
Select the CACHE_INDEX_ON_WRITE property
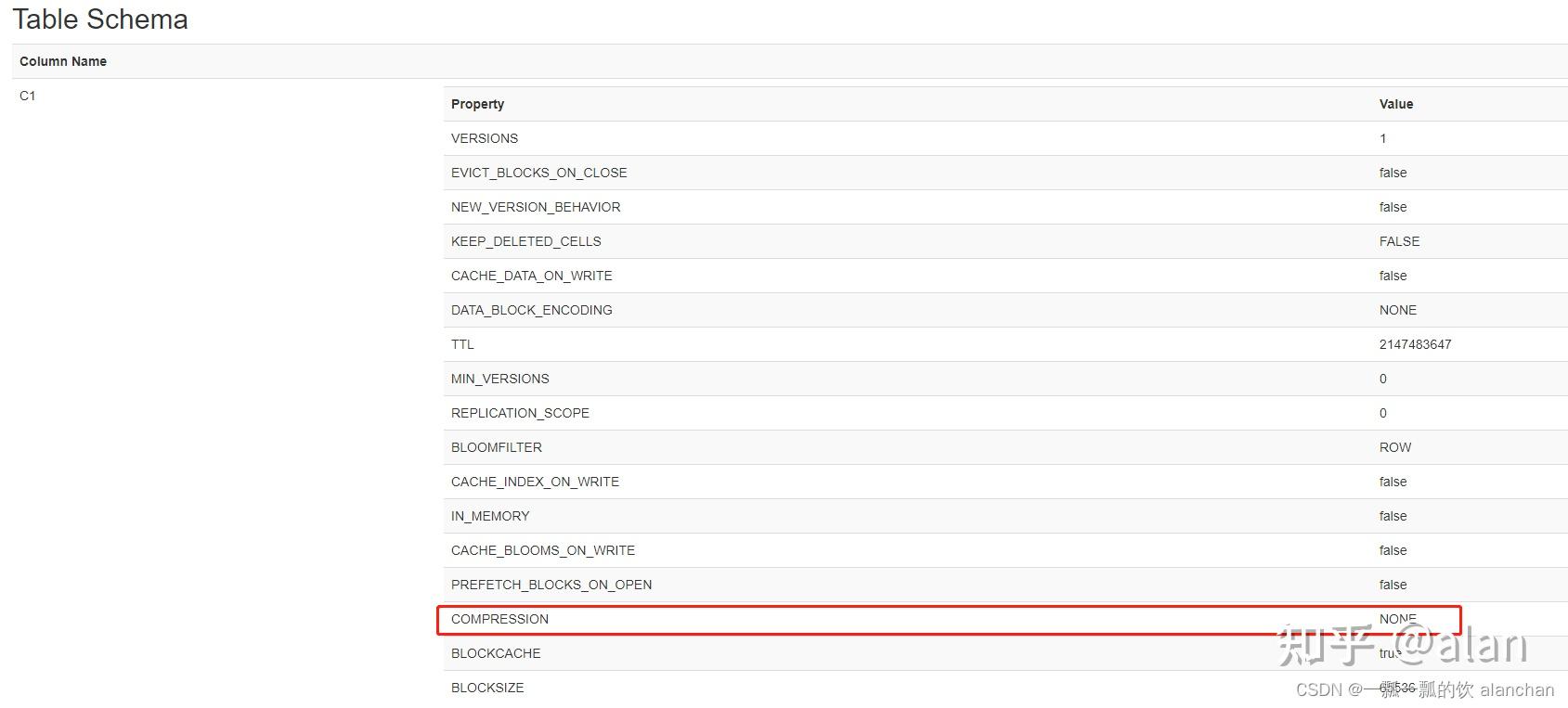coord(535,482)
